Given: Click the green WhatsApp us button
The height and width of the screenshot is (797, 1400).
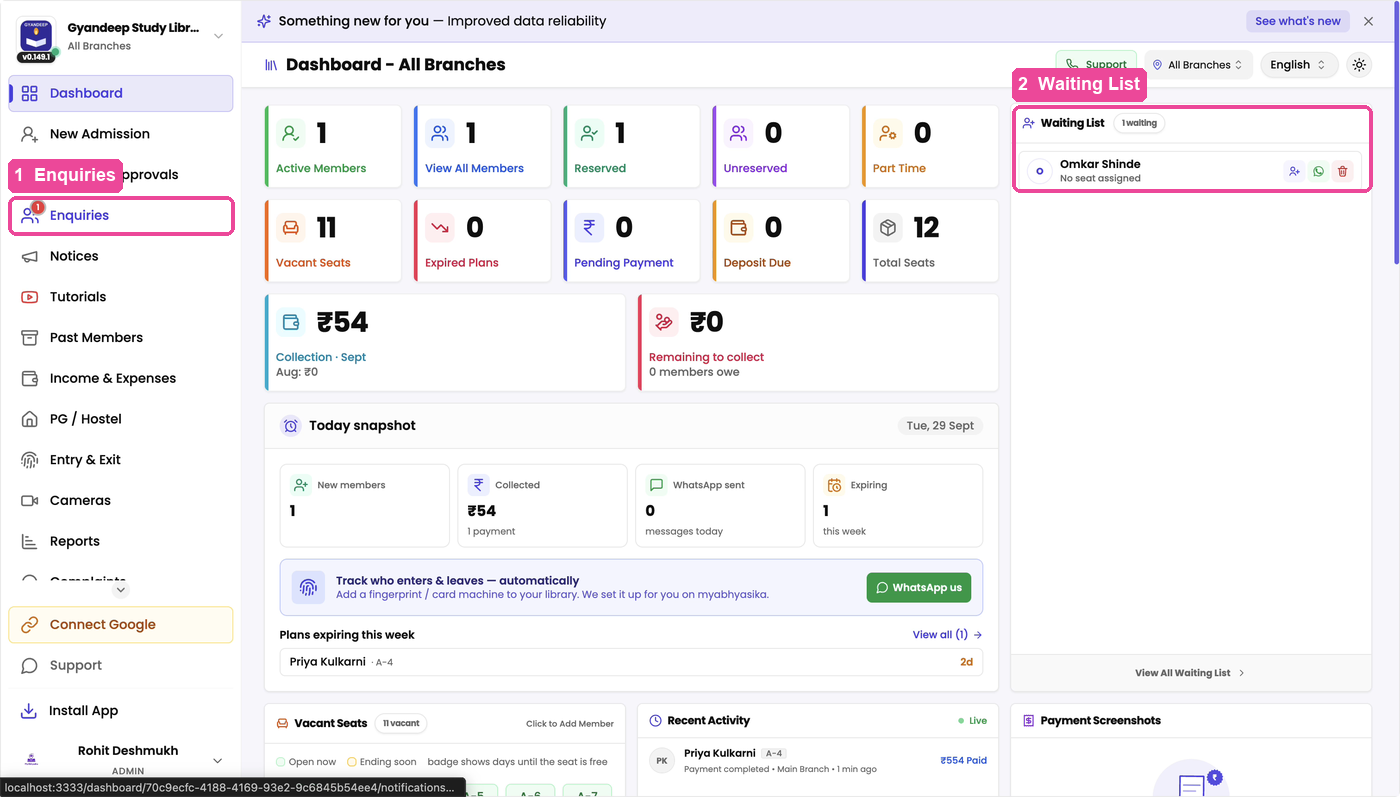Looking at the screenshot, I should click(919, 588).
